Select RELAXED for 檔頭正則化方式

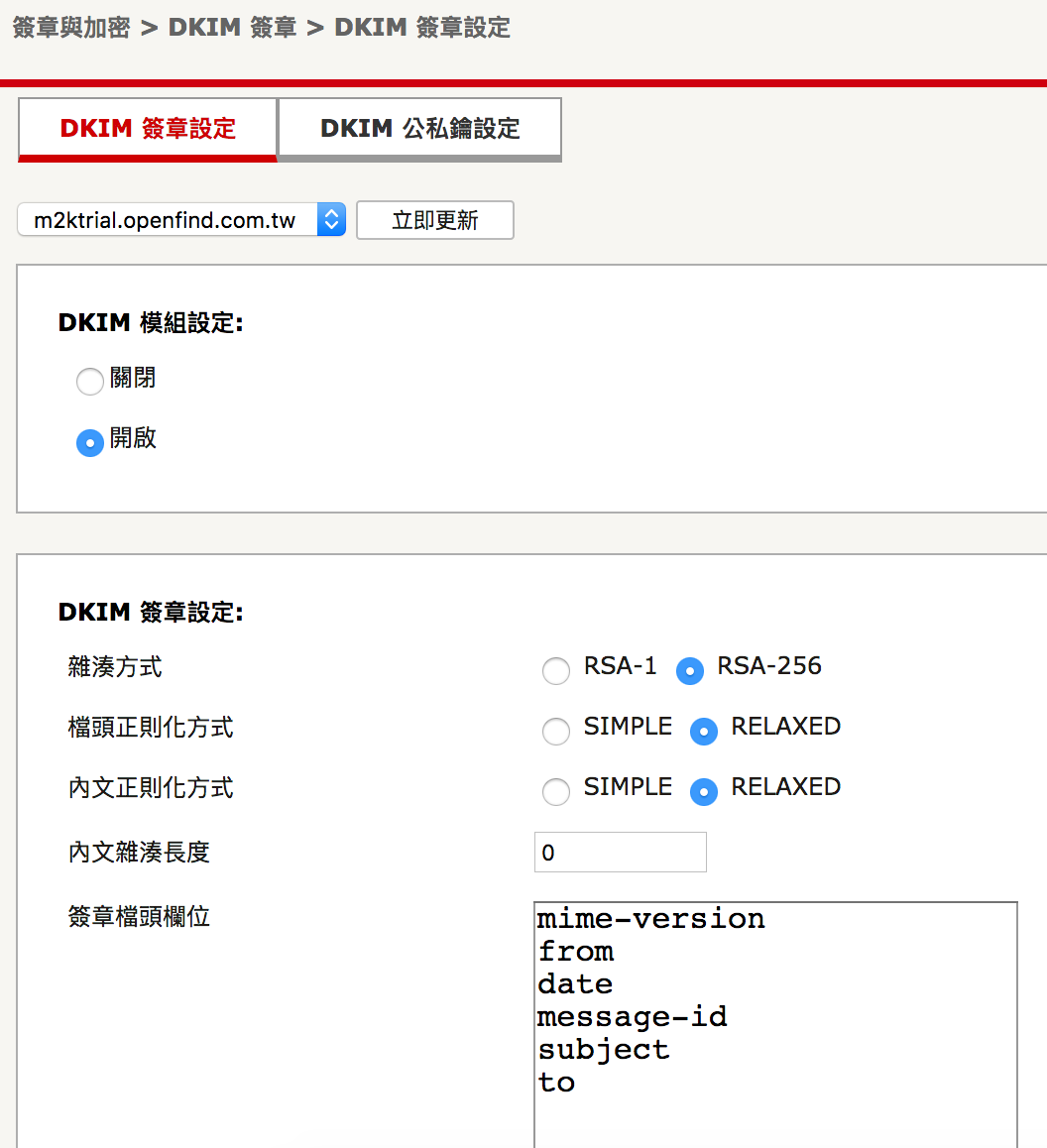click(x=703, y=732)
